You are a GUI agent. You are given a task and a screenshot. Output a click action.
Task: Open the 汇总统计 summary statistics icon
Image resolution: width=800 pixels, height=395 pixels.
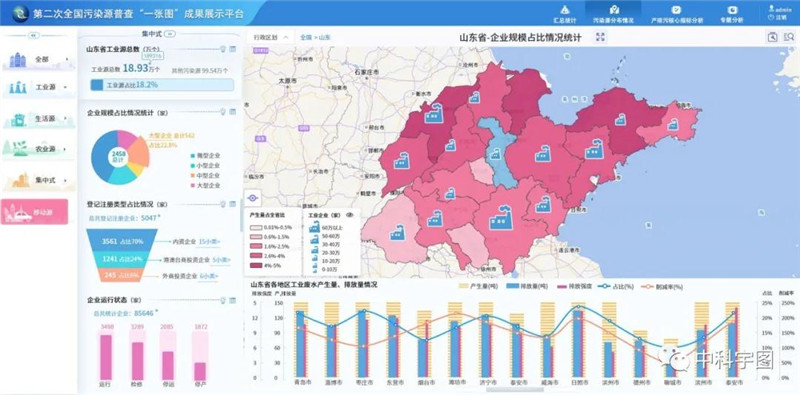[x=564, y=10]
